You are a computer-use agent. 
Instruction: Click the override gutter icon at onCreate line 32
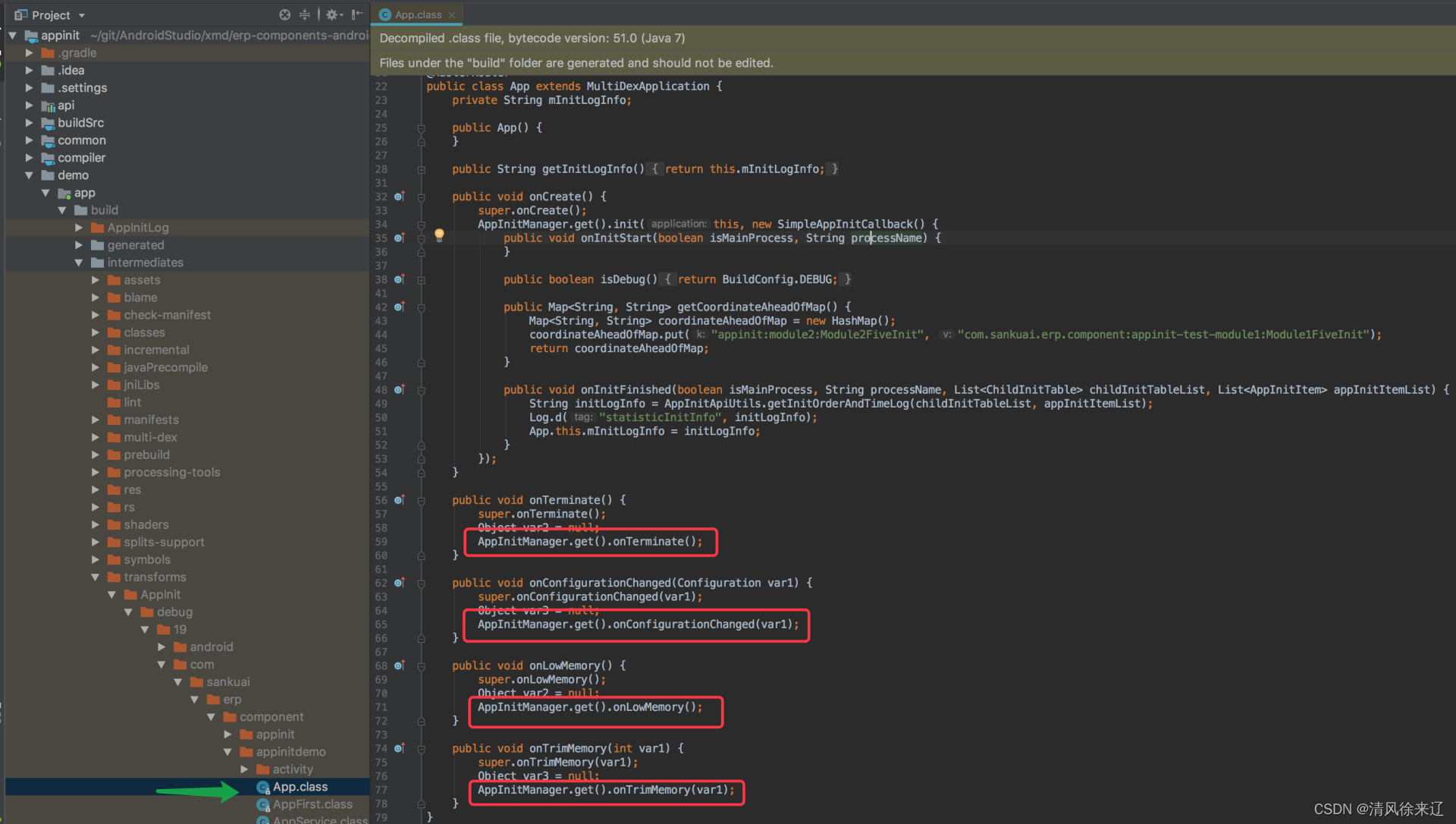pyautogui.click(x=399, y=197)
